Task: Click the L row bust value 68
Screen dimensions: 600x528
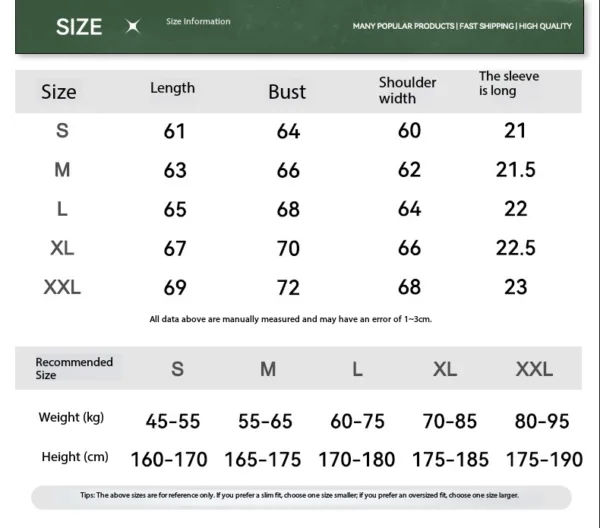Action: point(288,210)
